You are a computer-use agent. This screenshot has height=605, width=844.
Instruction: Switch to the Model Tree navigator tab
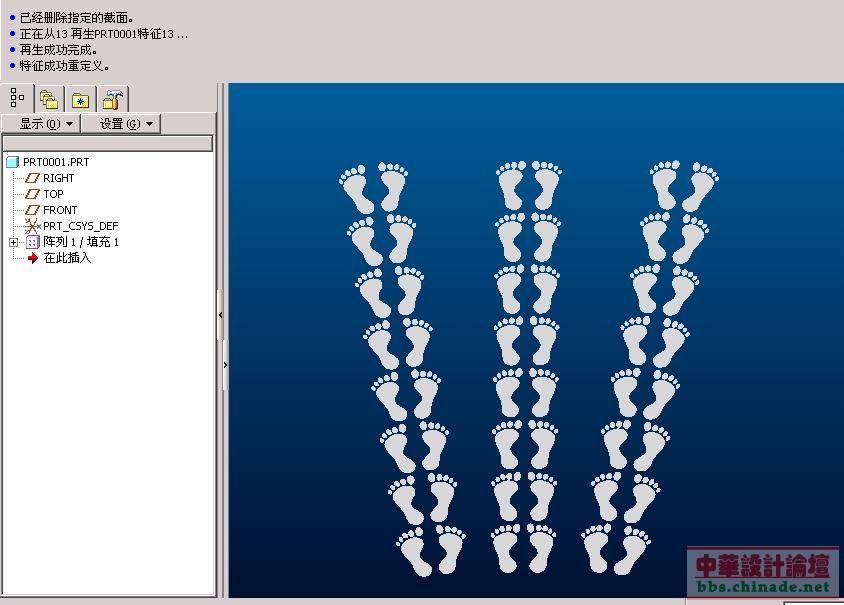[x=17, y=98]
